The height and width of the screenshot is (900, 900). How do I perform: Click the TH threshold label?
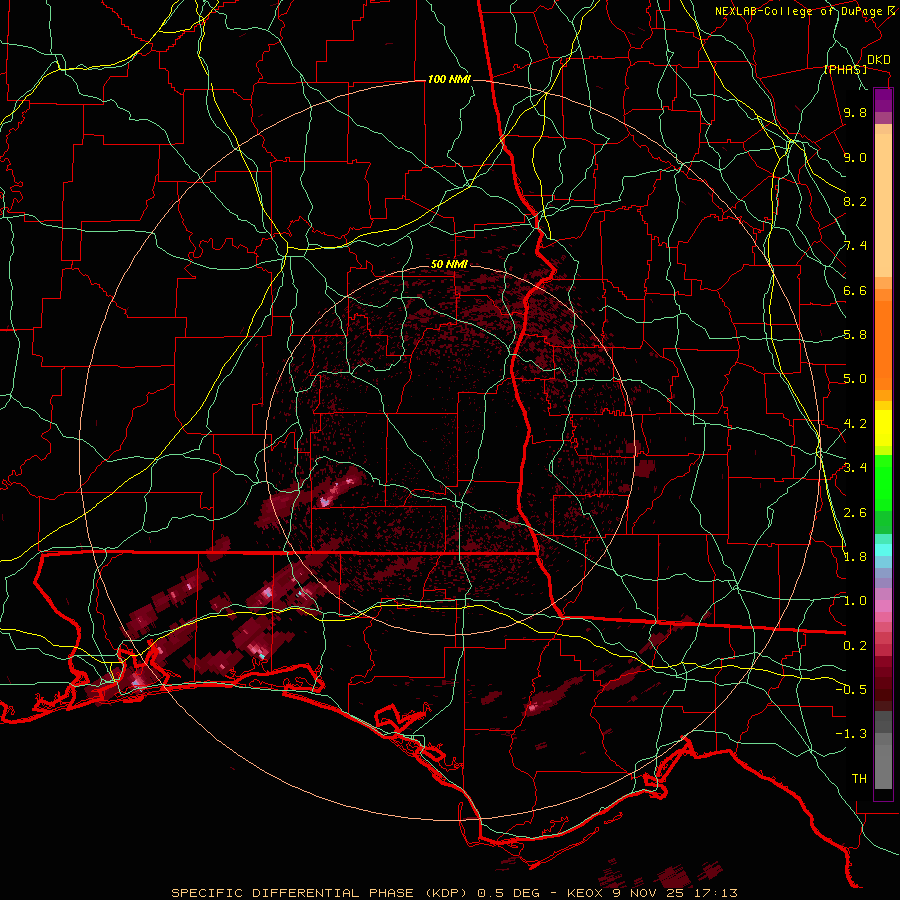click(x=859, y=779)
